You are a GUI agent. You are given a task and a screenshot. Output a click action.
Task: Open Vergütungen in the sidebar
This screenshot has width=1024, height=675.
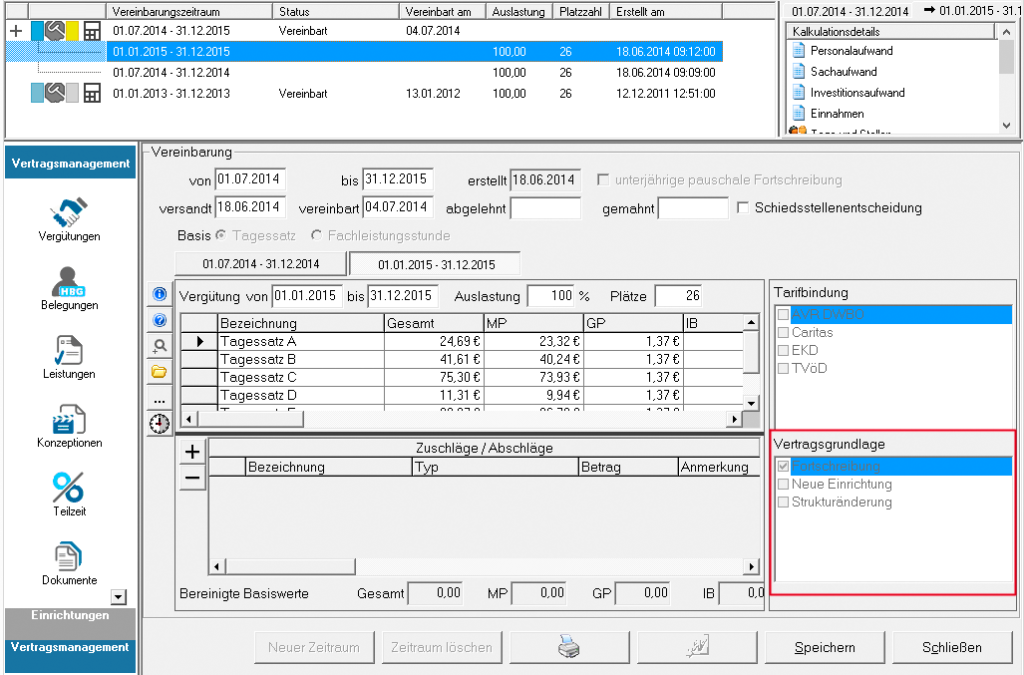[x=69, y=215]
